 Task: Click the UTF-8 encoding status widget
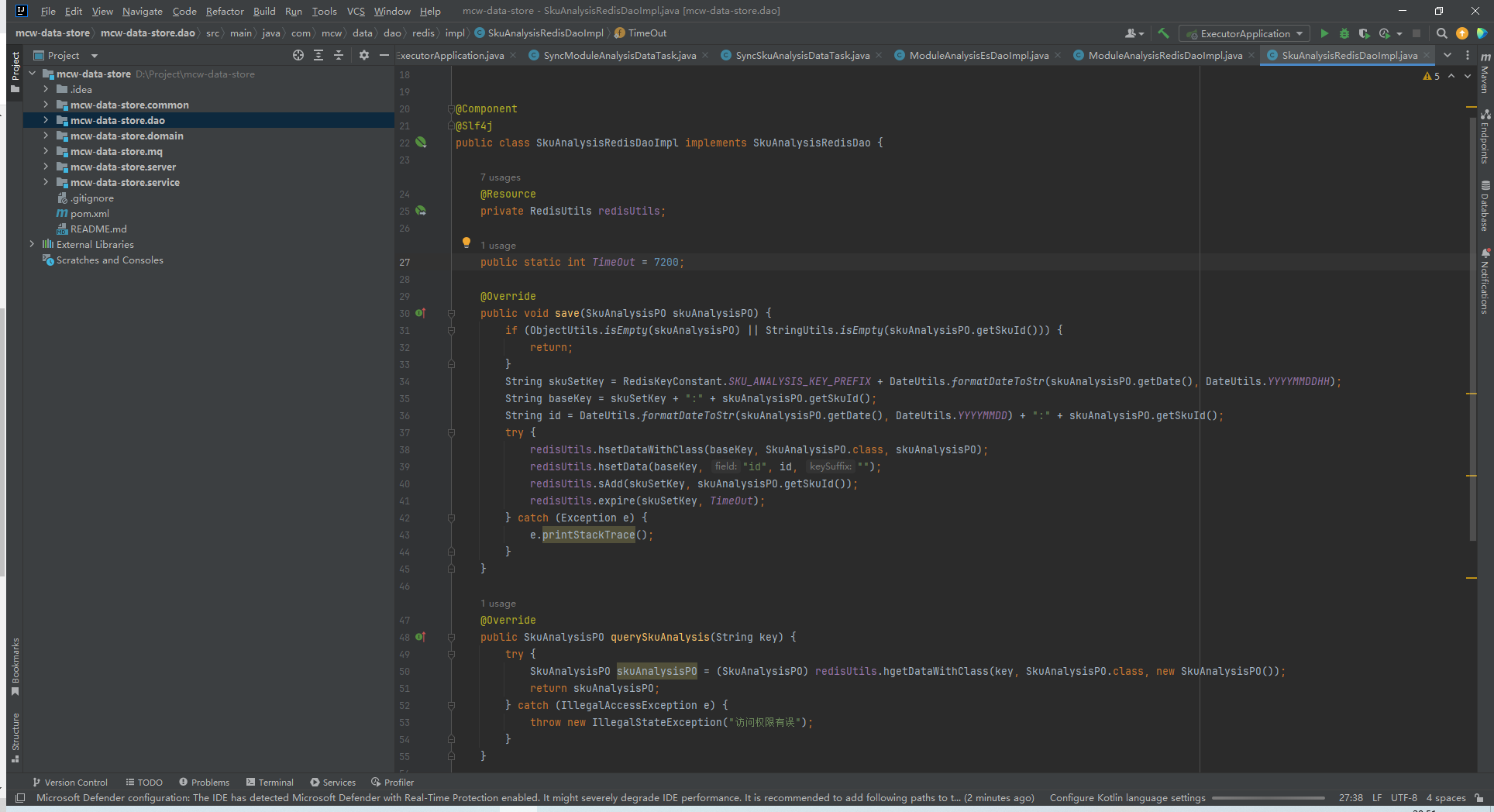(1403, 798)
